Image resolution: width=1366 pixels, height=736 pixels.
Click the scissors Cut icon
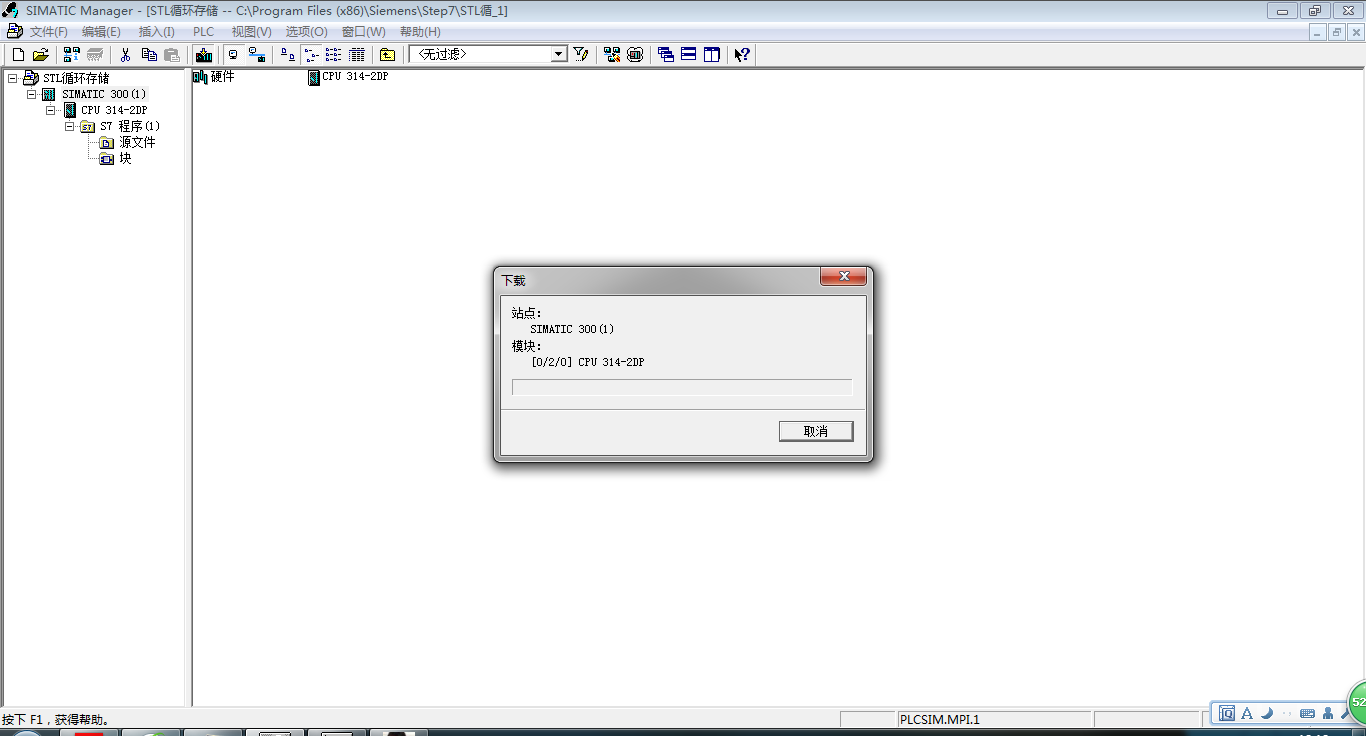tap(126, 55)
